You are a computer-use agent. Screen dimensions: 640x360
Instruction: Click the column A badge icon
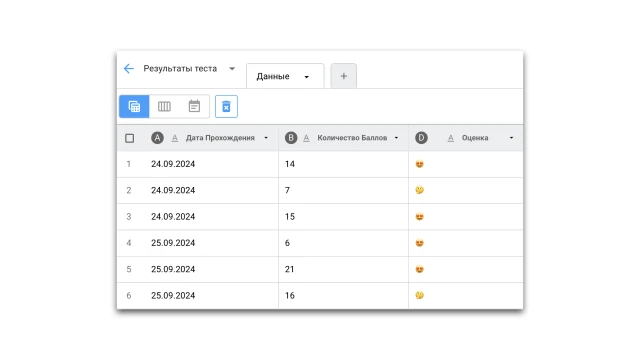(x=157, y=138)
